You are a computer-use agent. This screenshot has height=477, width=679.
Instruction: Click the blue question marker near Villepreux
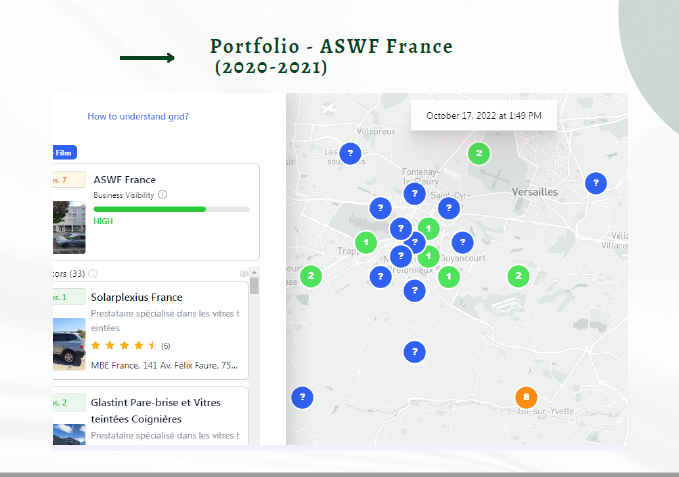pos(350,153)
